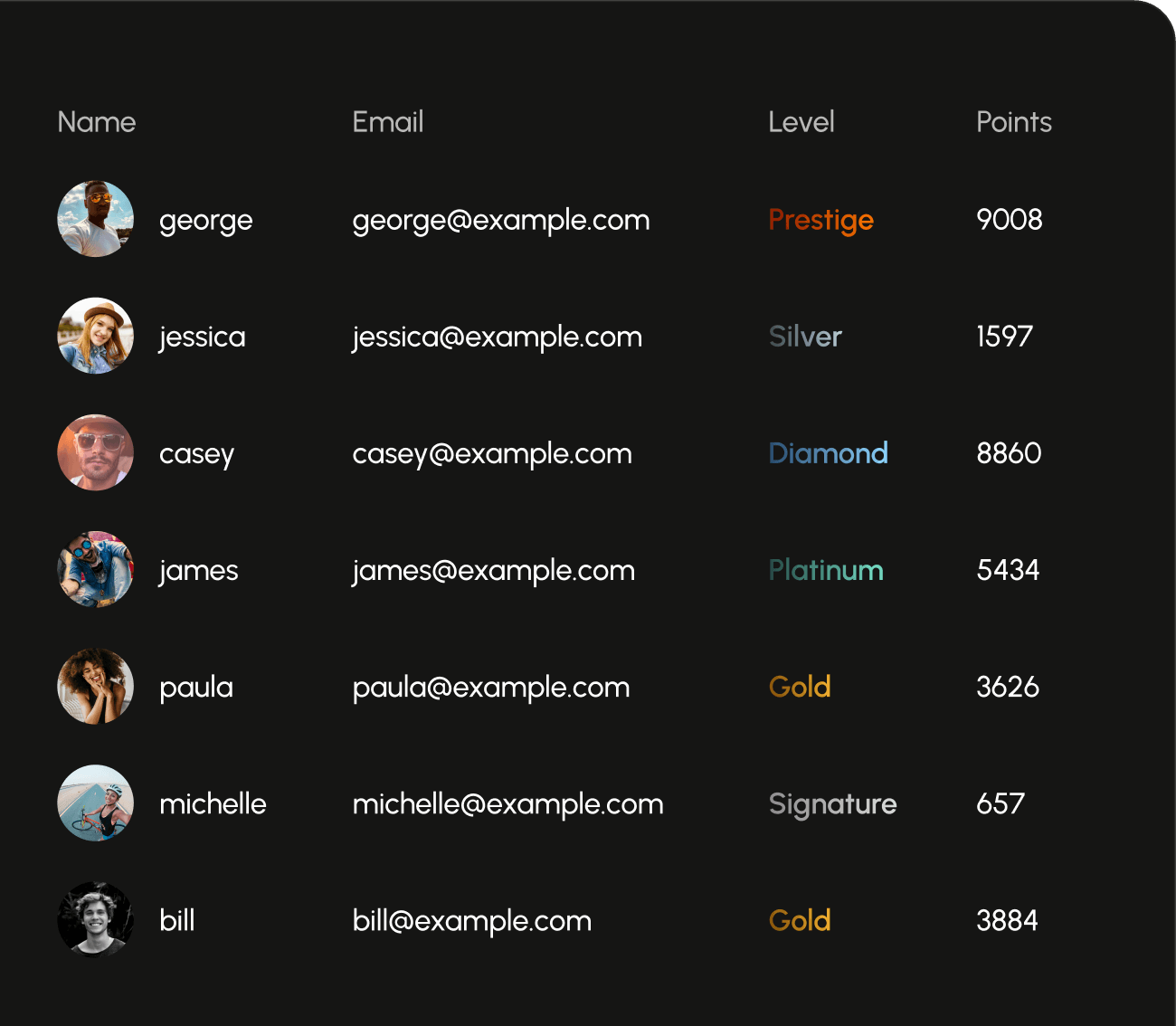Click the Email column header
This screenshot has width=1176, height=1026.
(x=388, y=122)
